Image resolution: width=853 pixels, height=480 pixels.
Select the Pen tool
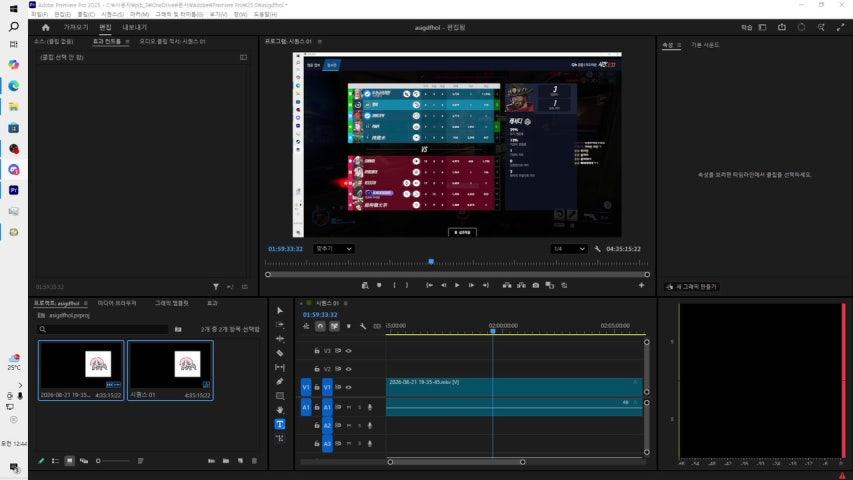click(x=280, y=381)
